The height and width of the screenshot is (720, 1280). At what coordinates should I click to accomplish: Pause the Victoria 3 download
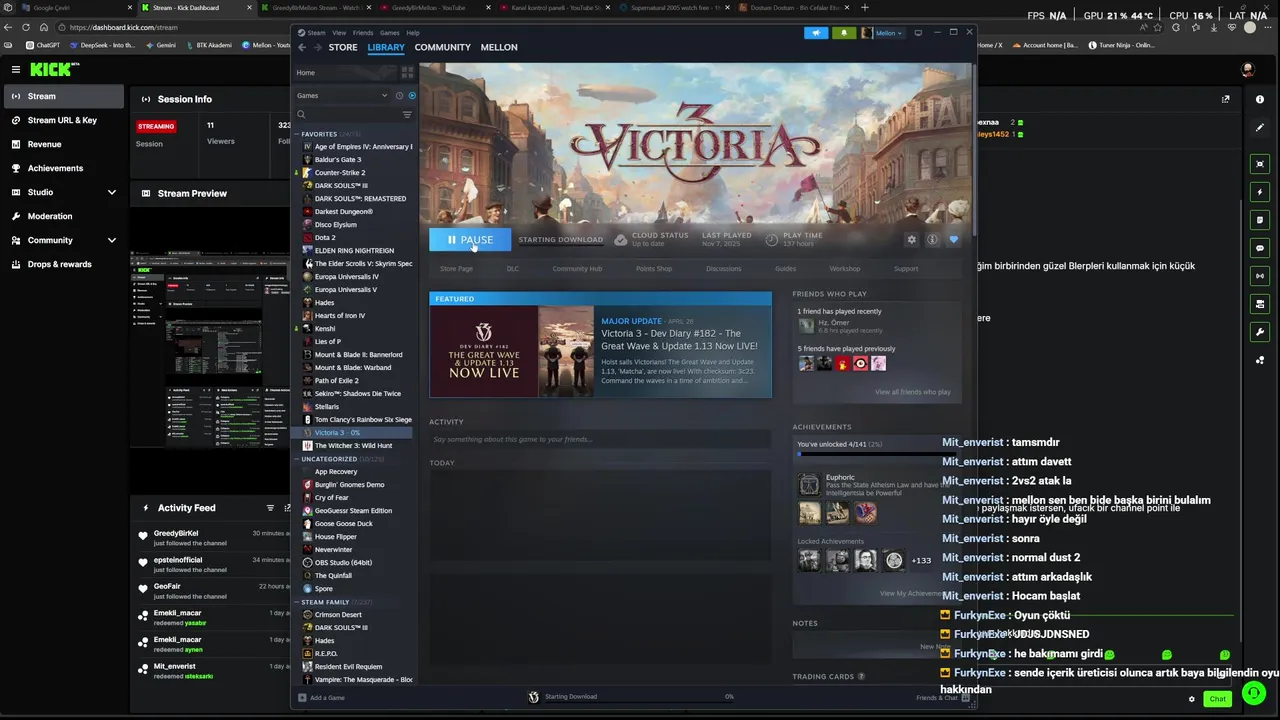(470, 240)
